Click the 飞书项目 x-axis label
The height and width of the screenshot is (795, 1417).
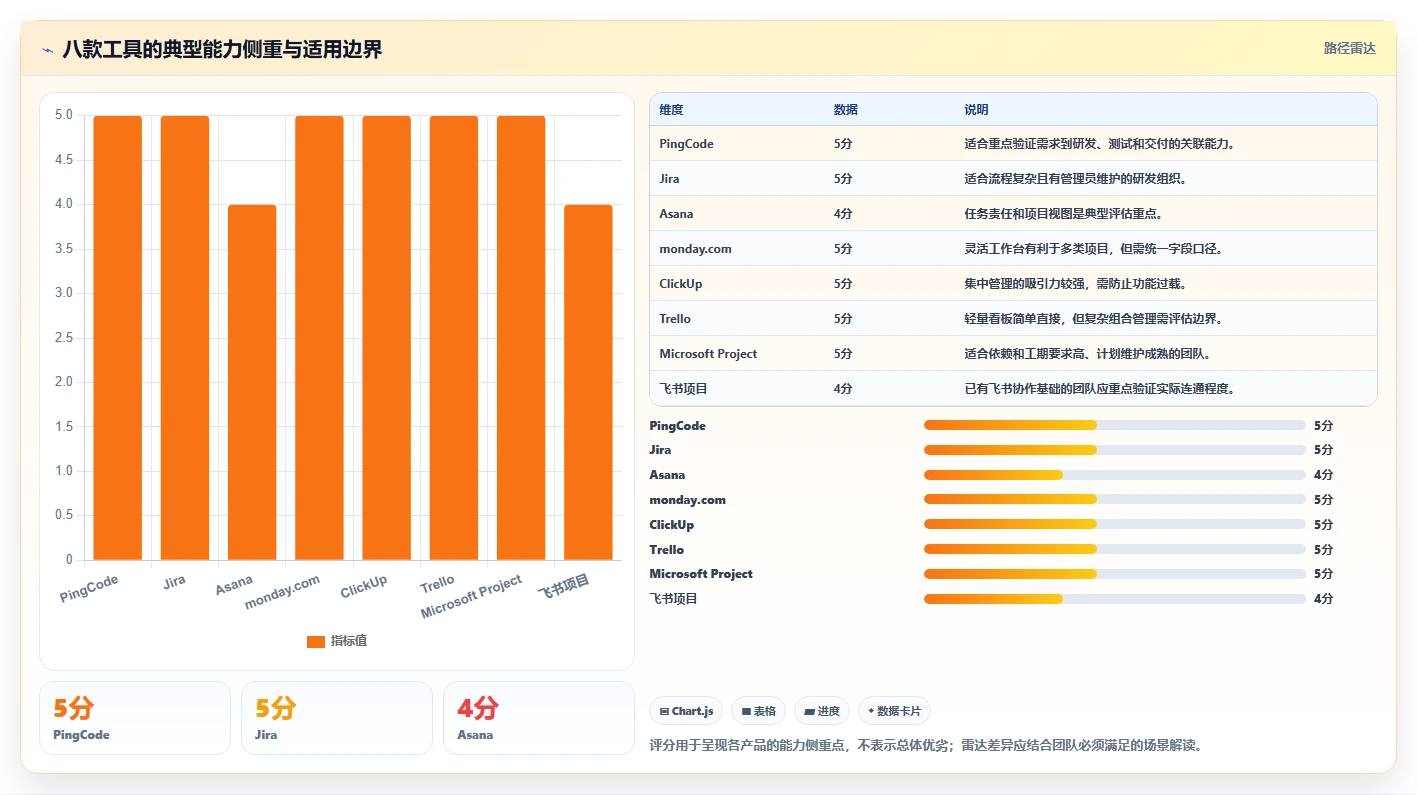(x=564, y=586)
